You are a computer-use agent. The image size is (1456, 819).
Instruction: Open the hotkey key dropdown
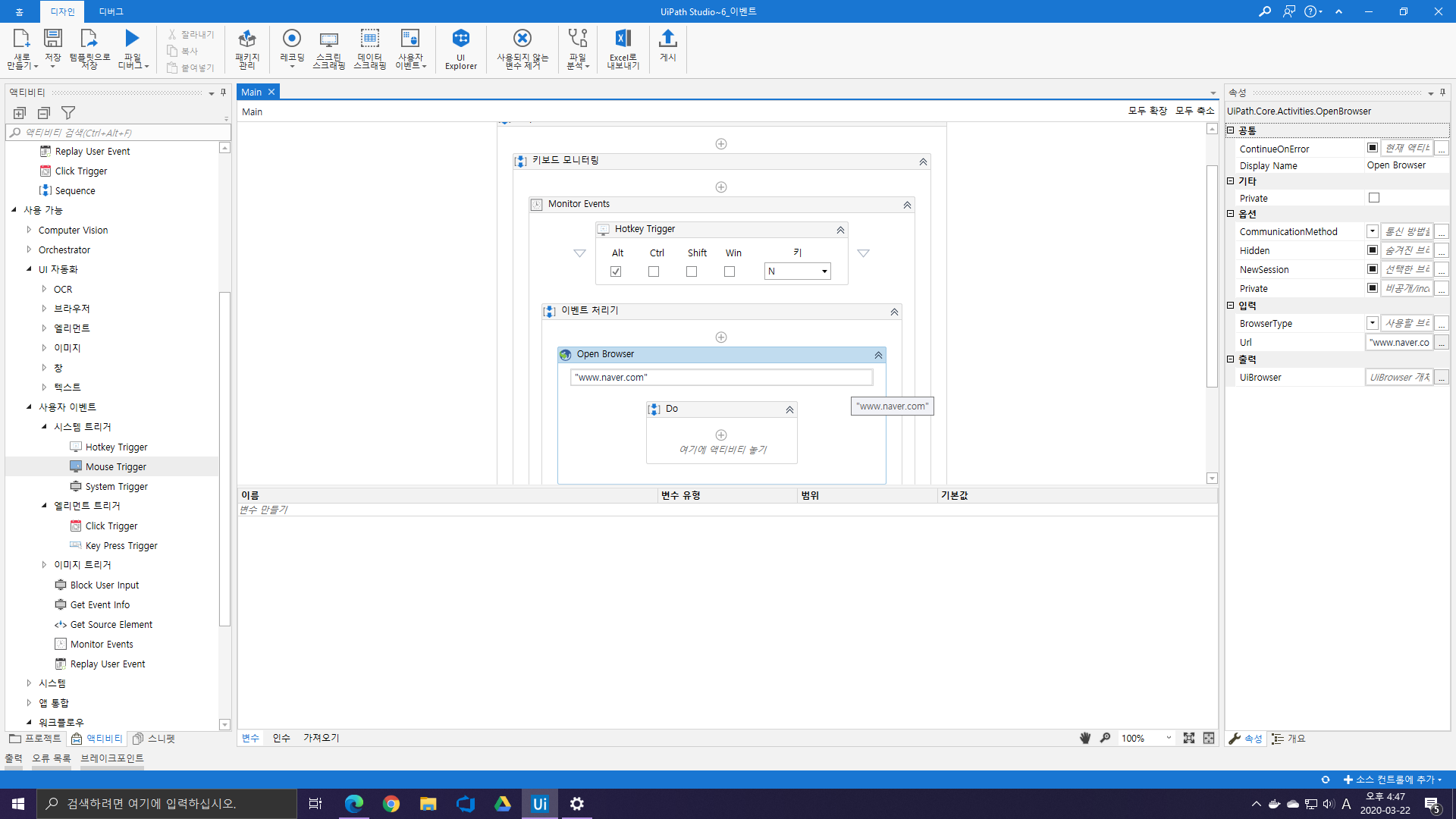click(824, 271)
